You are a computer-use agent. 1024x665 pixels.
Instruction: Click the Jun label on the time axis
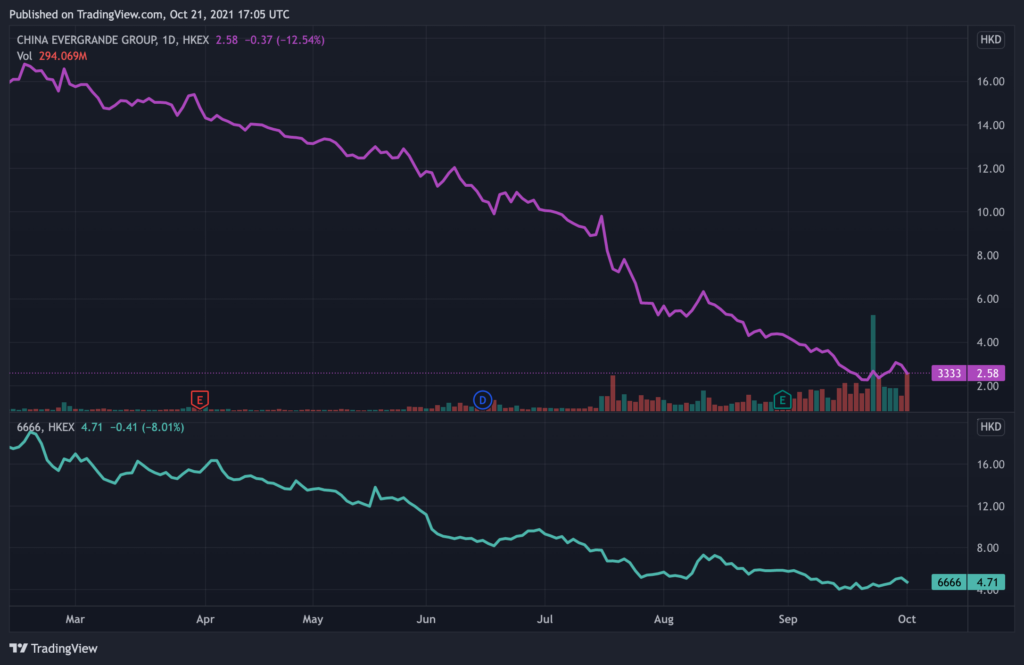pos(426,619)
